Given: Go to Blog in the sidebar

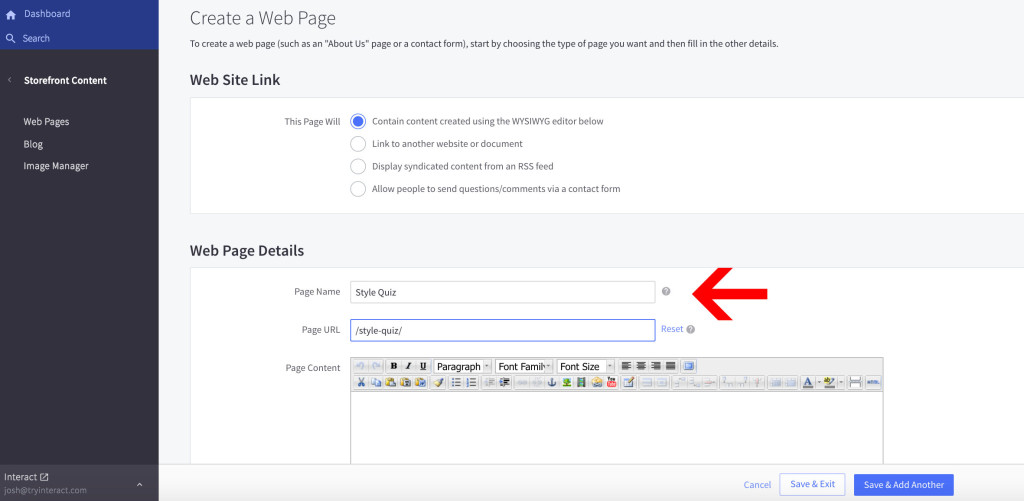Looking at the screenshot, I should click(33, 144).
